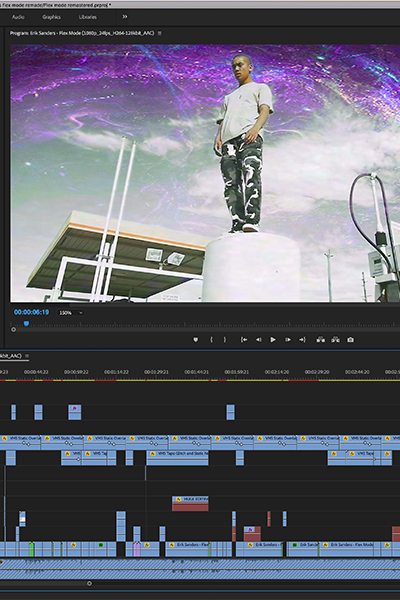Click the 00:00:44:22 timeline ruler mark

click(x=36, y=372)
